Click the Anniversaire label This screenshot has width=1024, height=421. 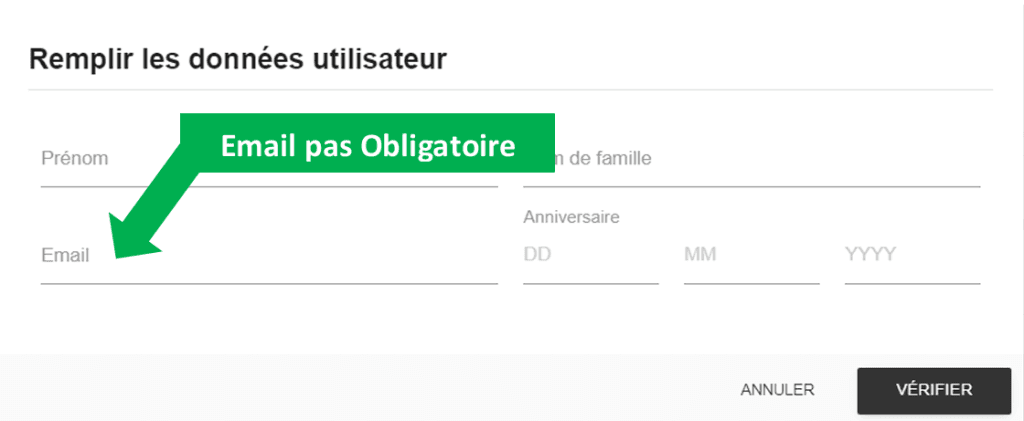click(x=571, y=216)
